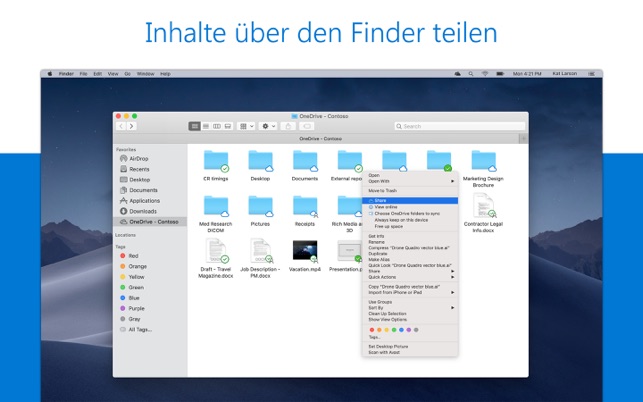Open the group-by grid dropdown in toolbar
Screen dimensions: 643x402
246,126
